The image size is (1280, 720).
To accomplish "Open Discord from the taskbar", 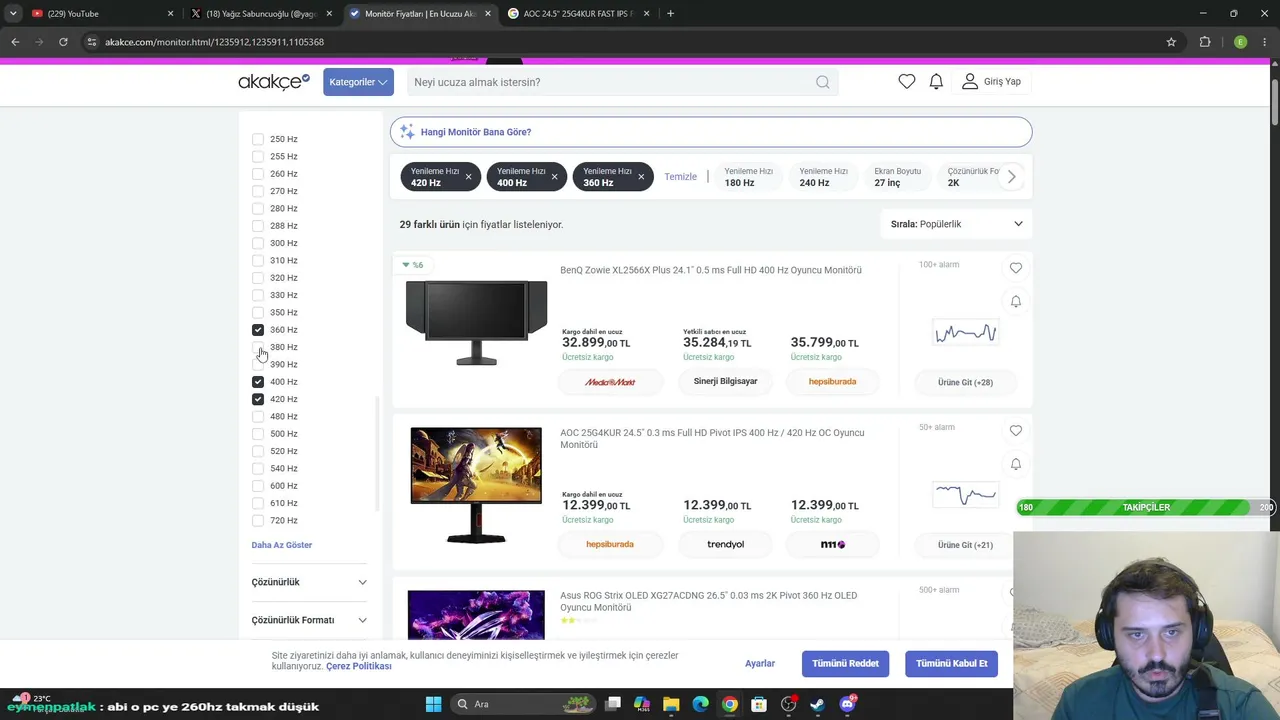I will 848,704.
